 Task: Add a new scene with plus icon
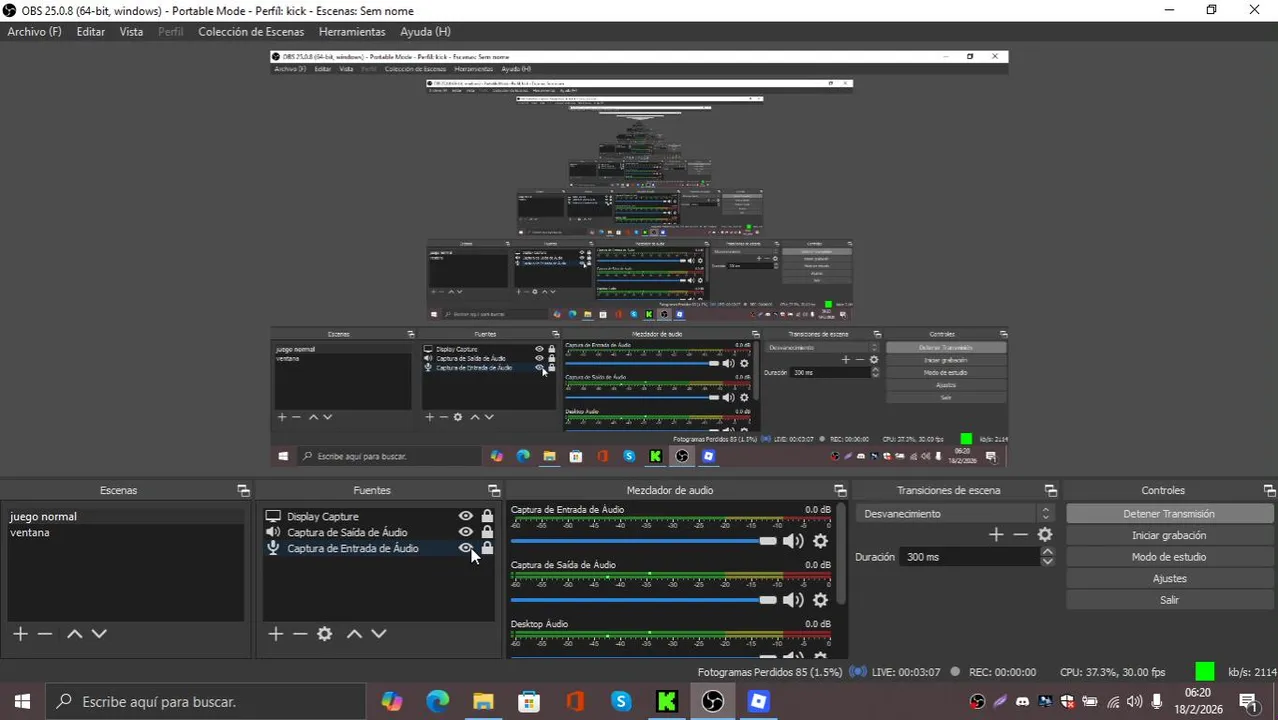pyautogui.click(x=20, y=634)
